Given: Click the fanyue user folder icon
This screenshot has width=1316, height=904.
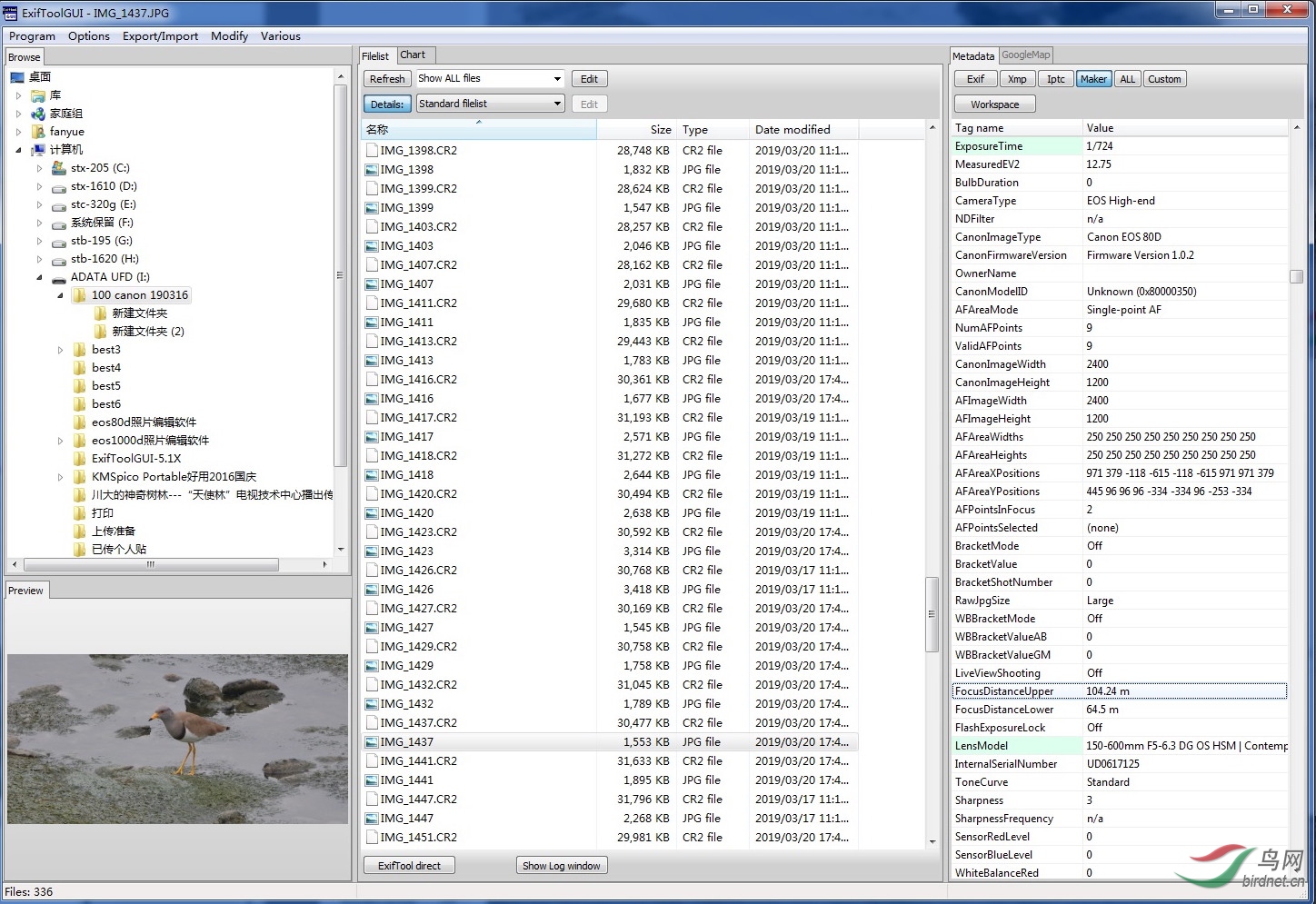Looking at the screenshot, I should click(38, 132).
